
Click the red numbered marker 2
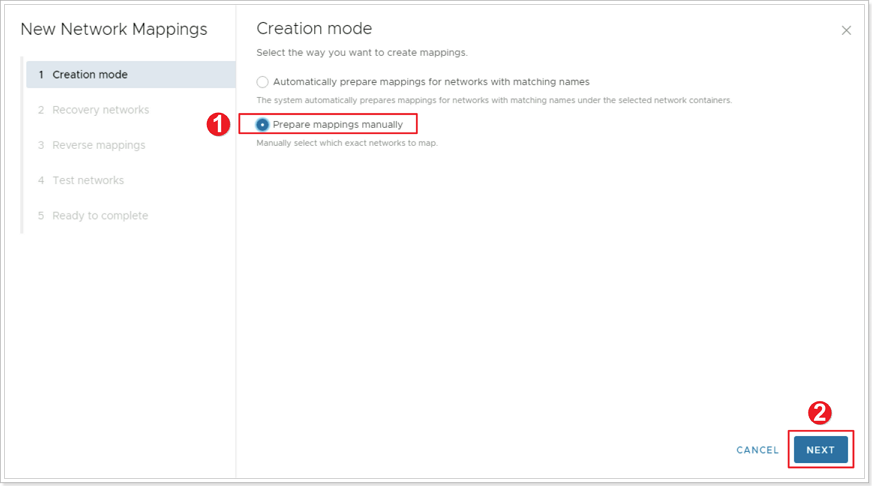(x=820, y=413)
